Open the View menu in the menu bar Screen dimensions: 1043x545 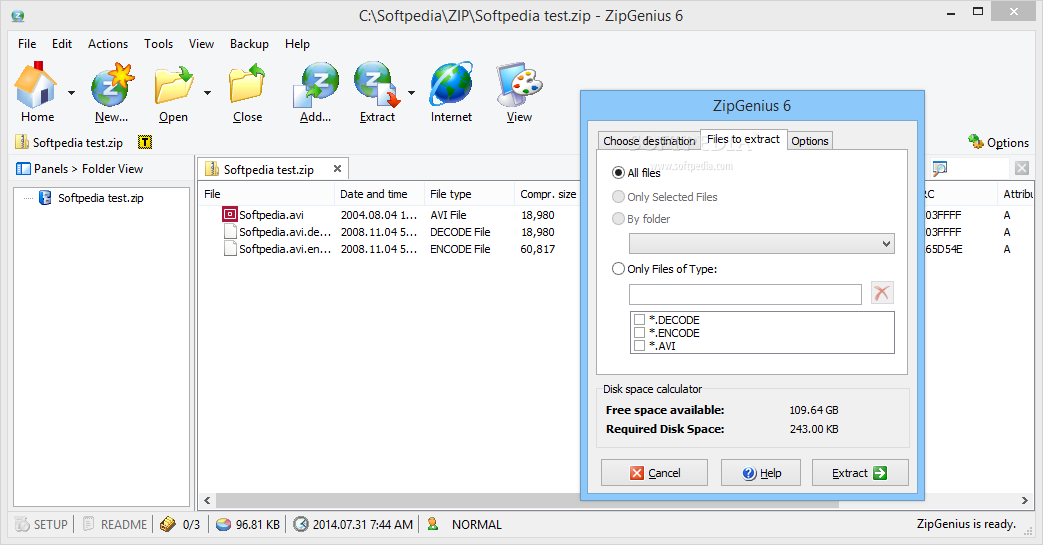coord(201,43)
